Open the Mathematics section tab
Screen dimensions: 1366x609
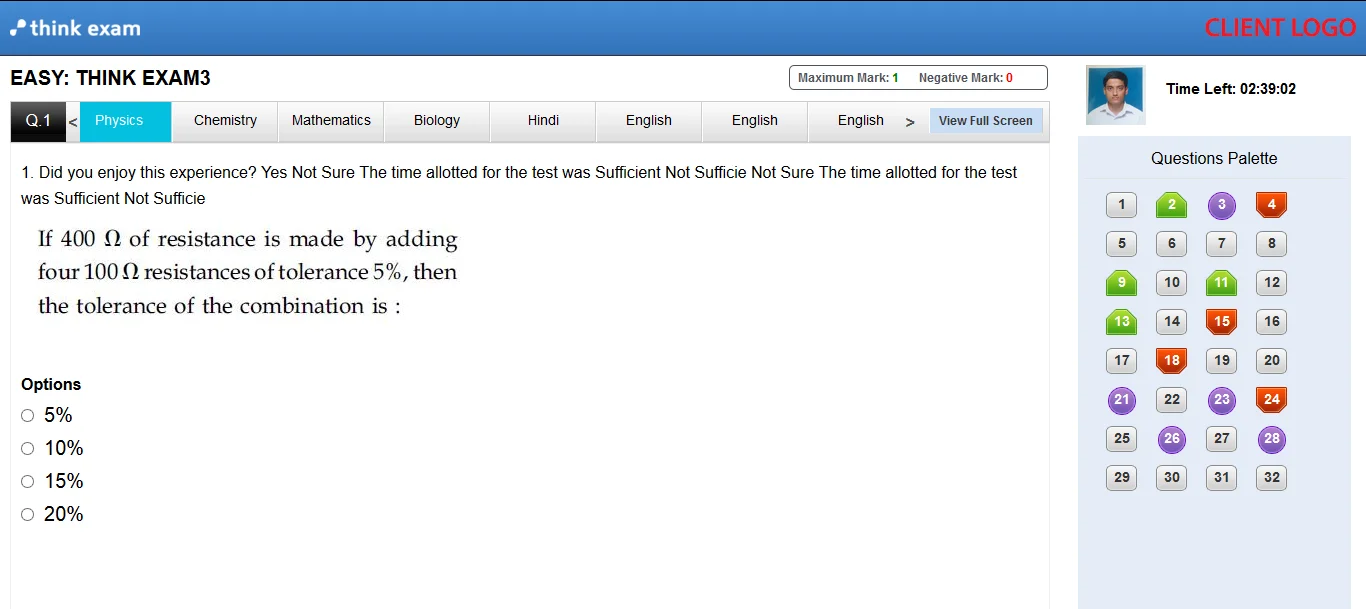tap(330, 120)
